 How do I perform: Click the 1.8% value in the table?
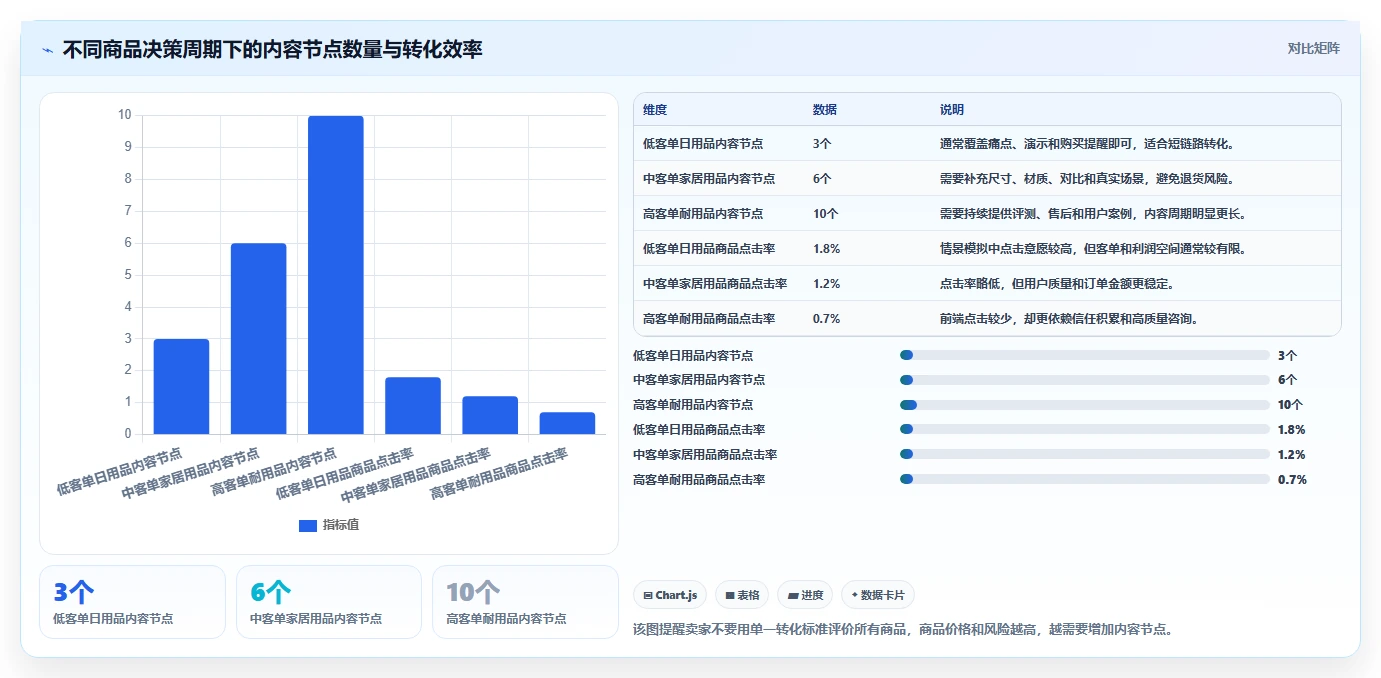(x=826, y=249)
